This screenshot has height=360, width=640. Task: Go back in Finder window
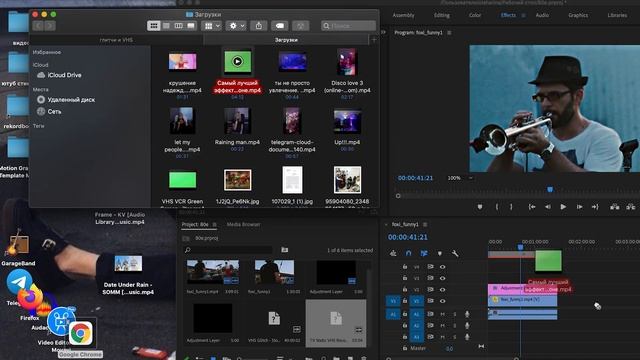(38, 26)
